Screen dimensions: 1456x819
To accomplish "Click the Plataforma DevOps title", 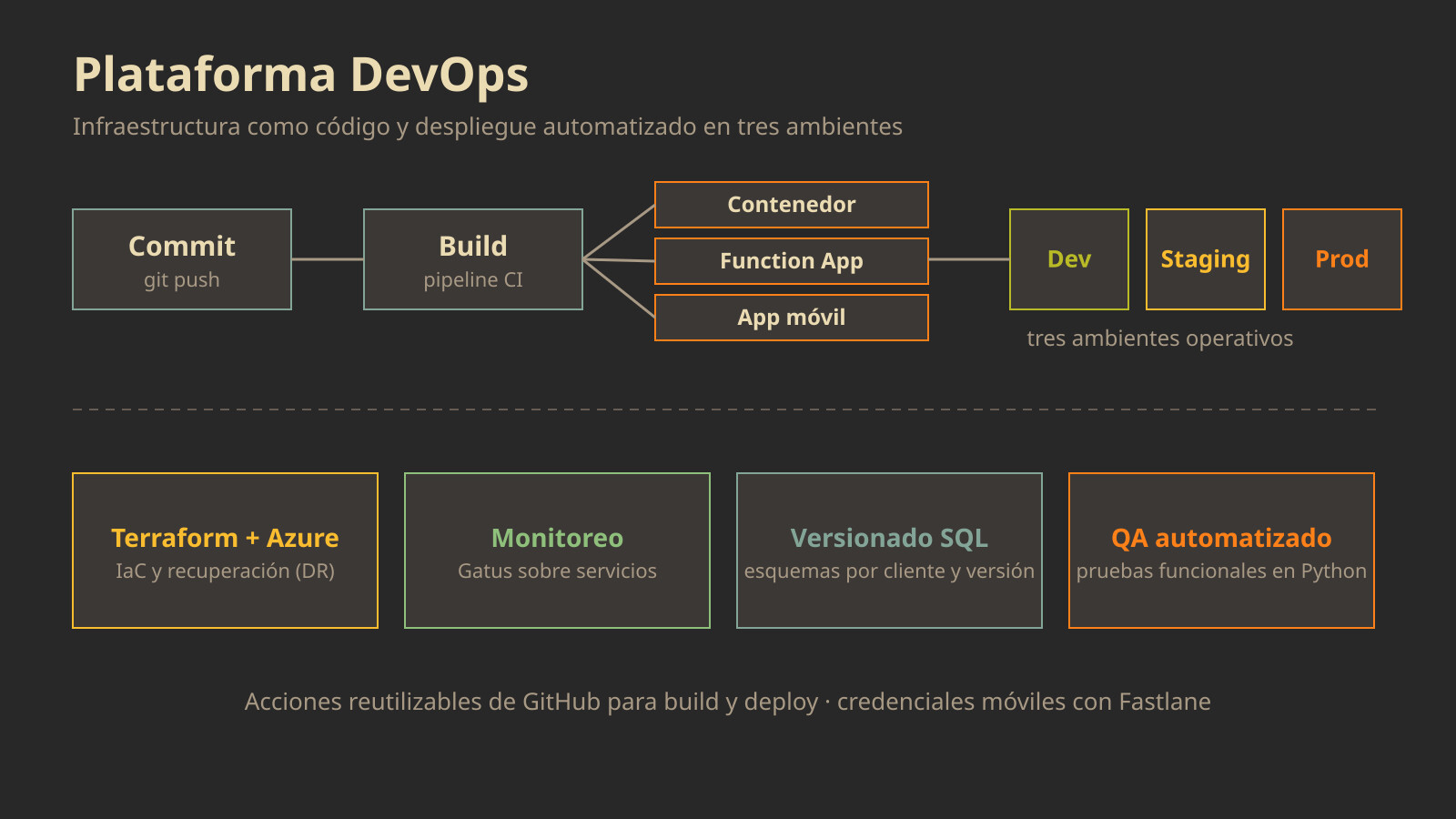I will click(300, 75).
